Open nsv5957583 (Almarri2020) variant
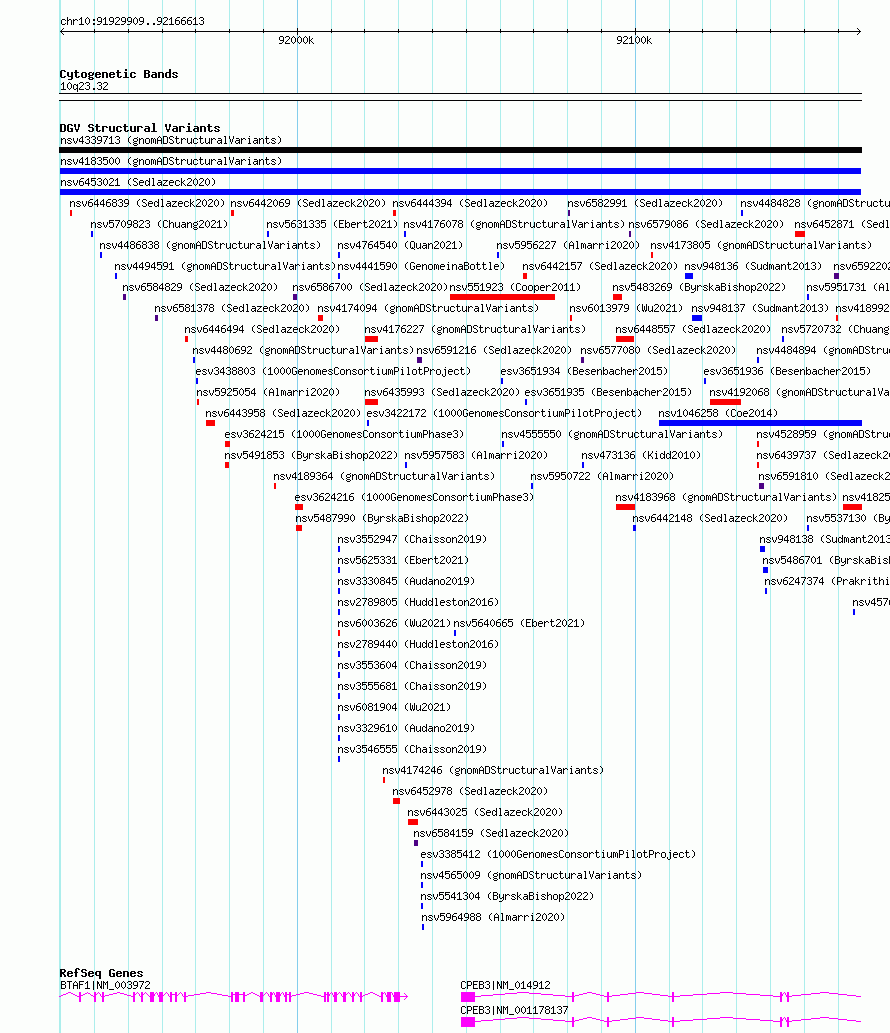This screenshot has width=890, height=1033. (x=476, y=457)
